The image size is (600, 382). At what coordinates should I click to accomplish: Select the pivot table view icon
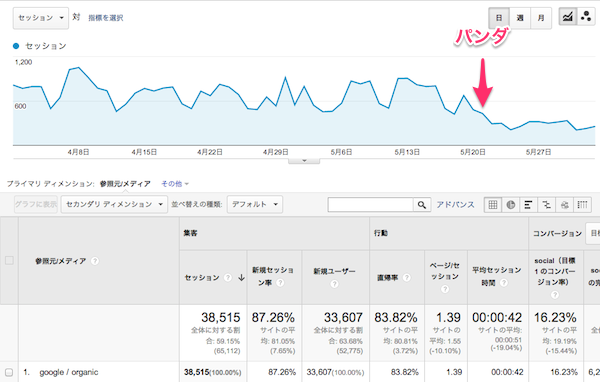[582, 205]
